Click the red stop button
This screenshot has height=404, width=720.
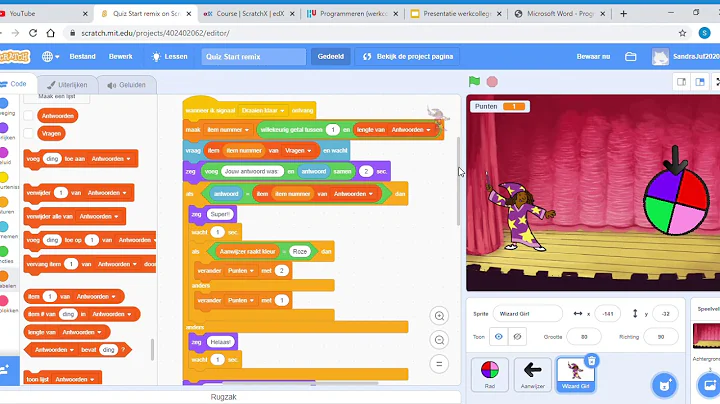pyautogui.click(x=492, y=82)
